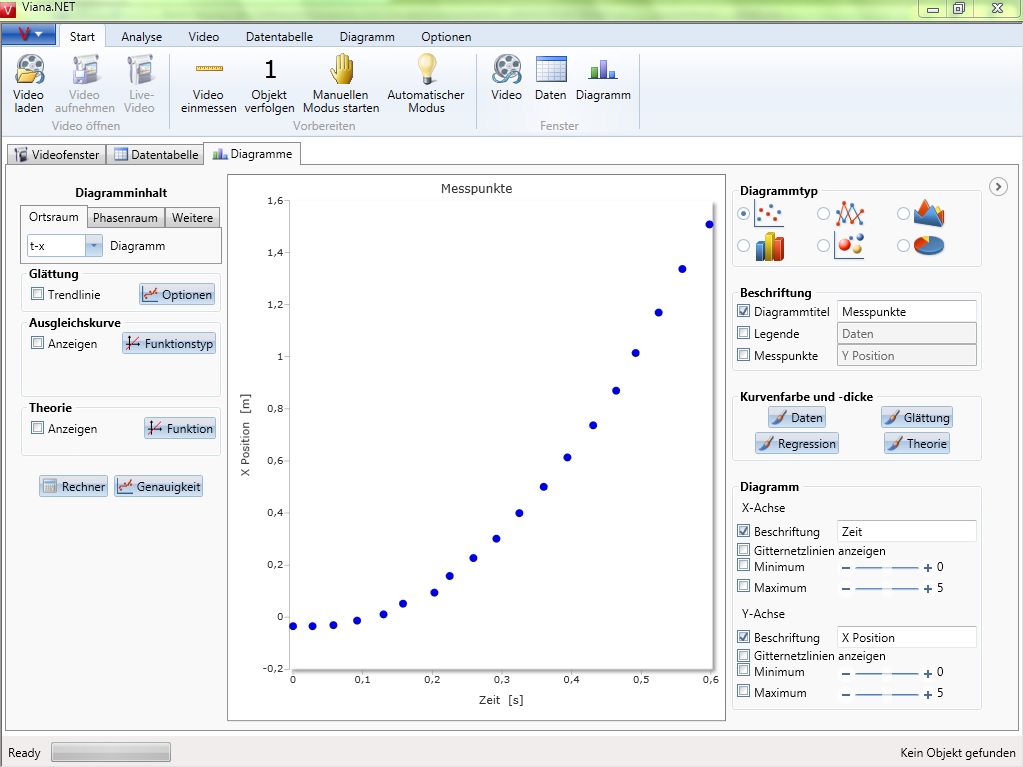Switch to the Datentabelle tab
The image size is (1023, 767).
pos(156,155)
